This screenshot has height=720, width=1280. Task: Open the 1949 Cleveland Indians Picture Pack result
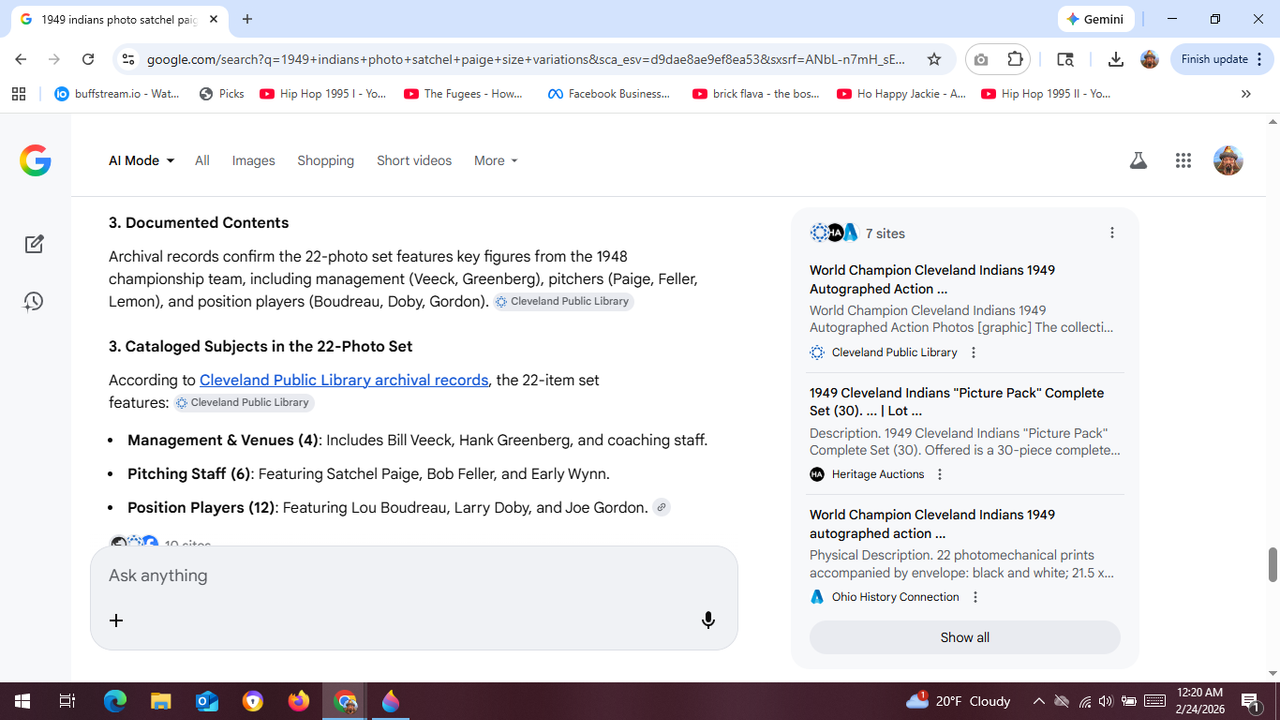click(x=957, y=402)
